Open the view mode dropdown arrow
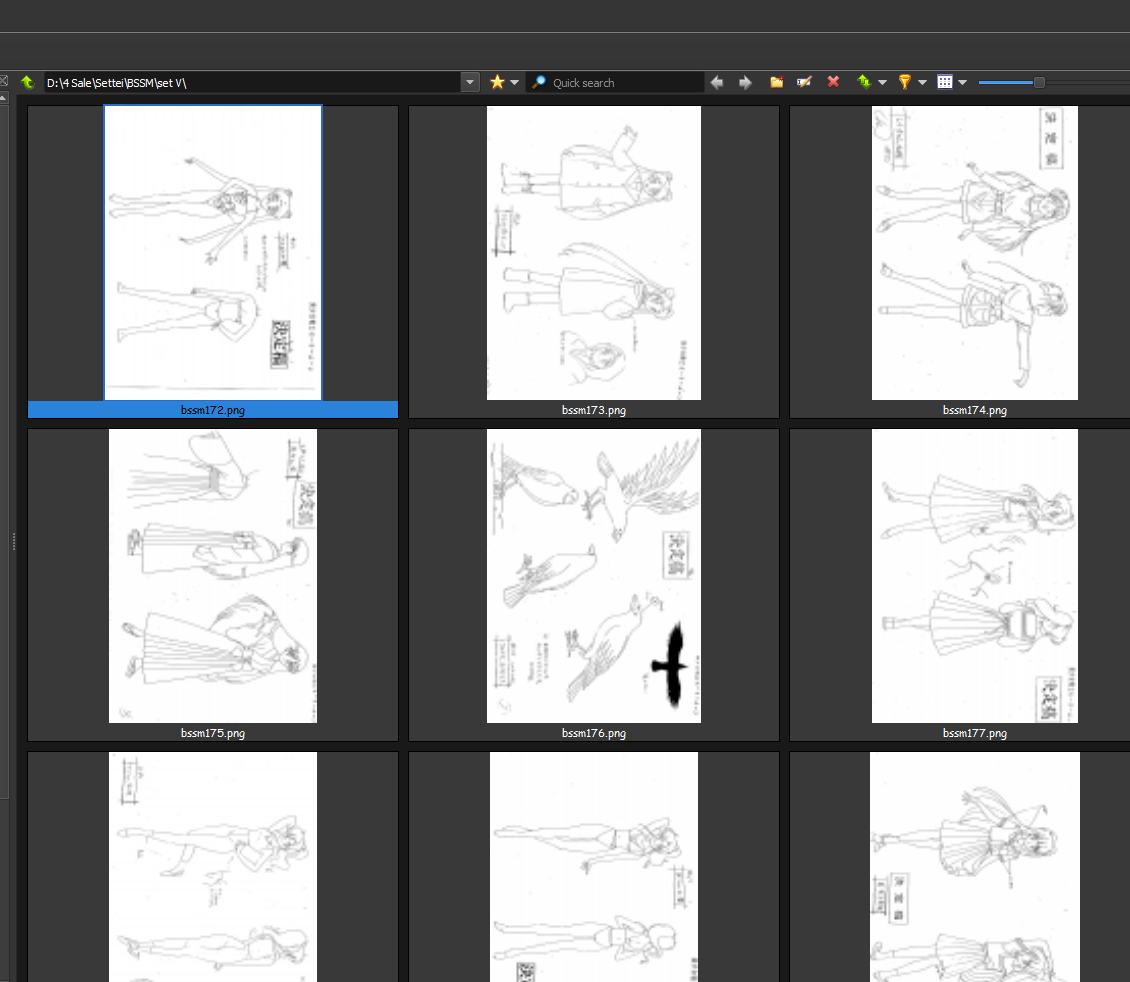1130x982 pixels. click(962, 83)
